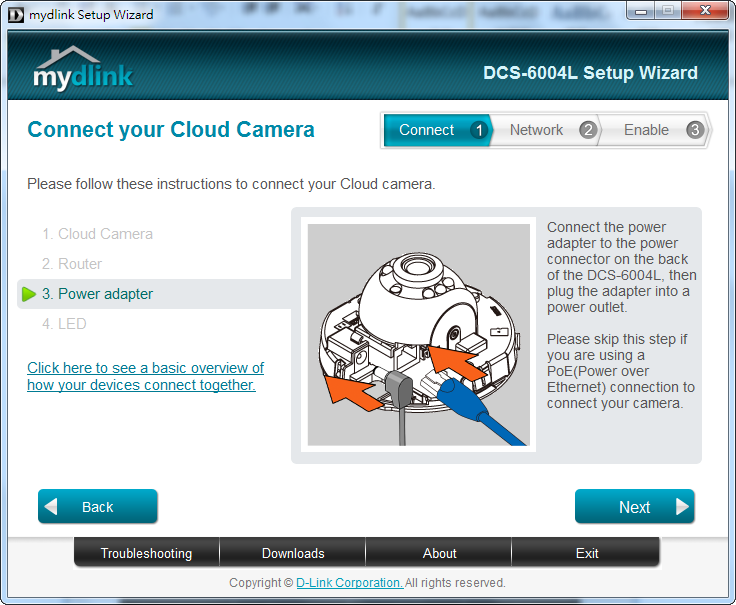Viewport: 736px width, 605px height.
Task: Click step number 2 circle badge
Action: point(587,130)
